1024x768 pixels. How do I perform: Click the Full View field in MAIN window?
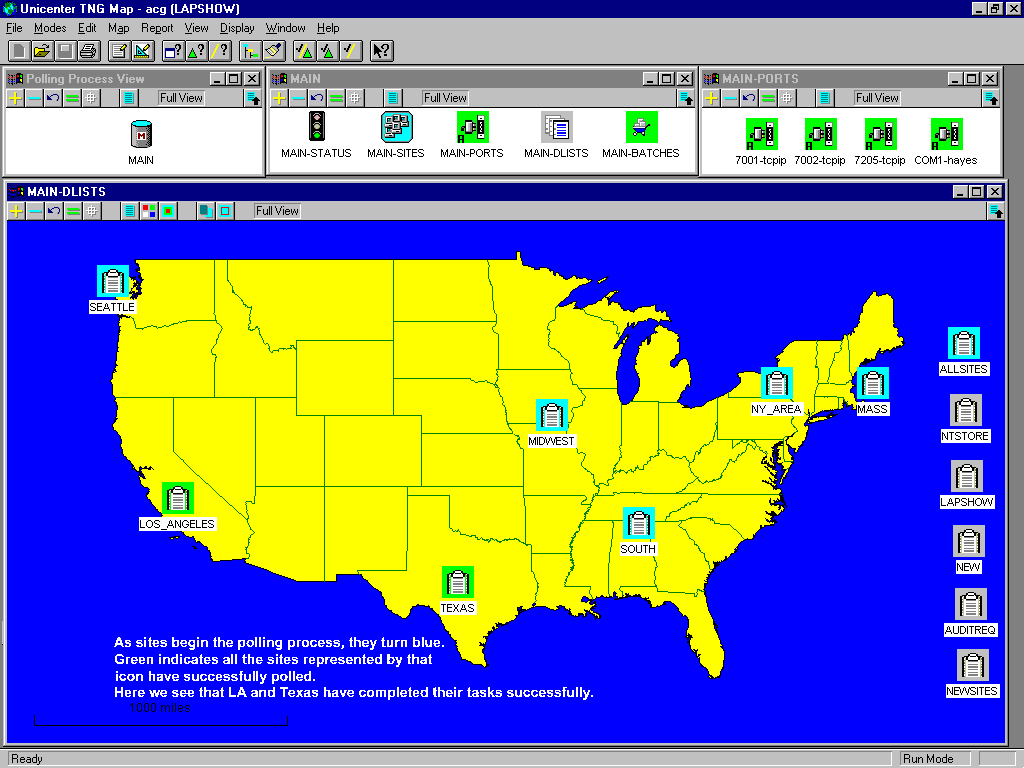coord(445,98)
